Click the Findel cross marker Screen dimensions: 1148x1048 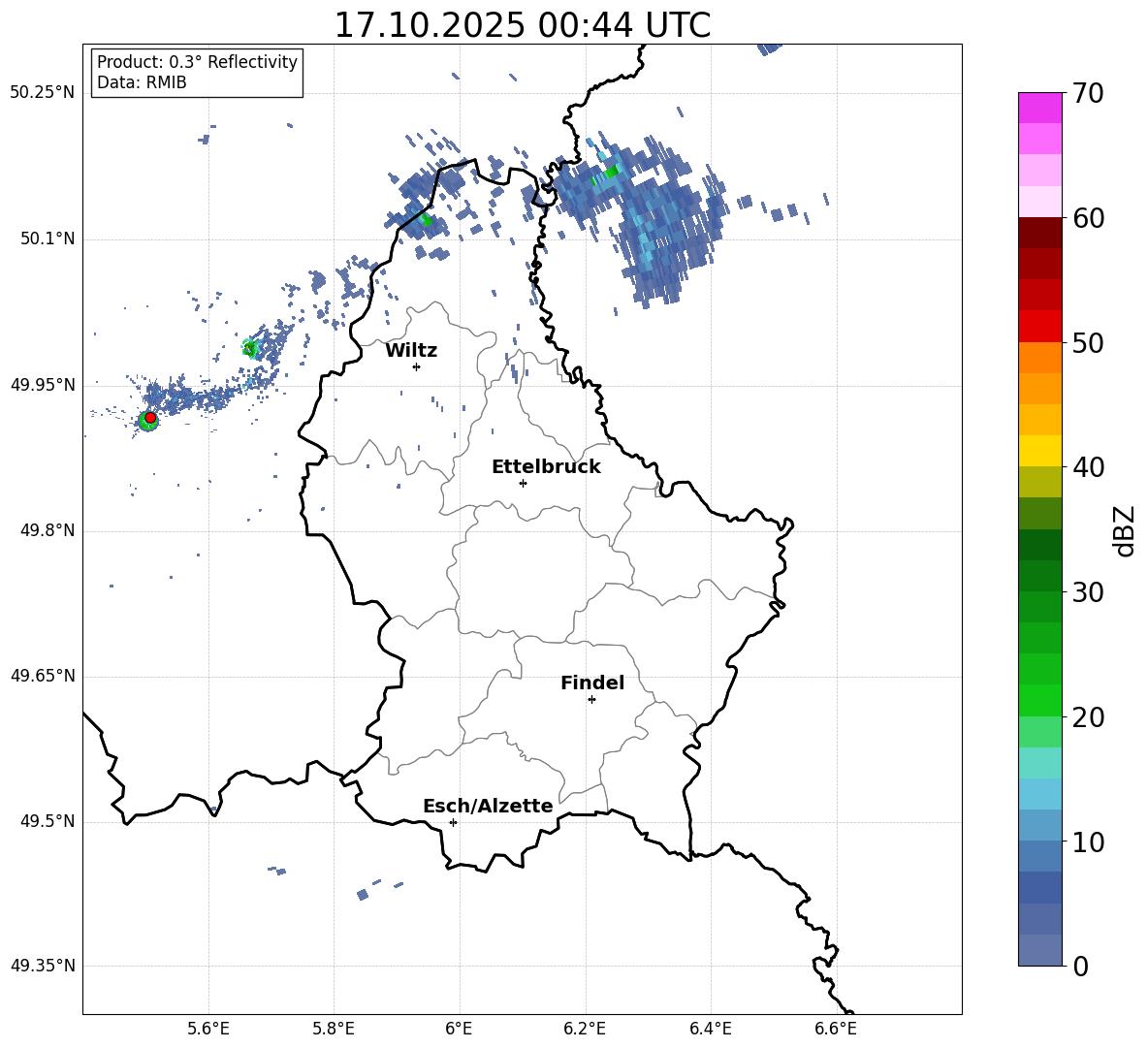(591, 700)
